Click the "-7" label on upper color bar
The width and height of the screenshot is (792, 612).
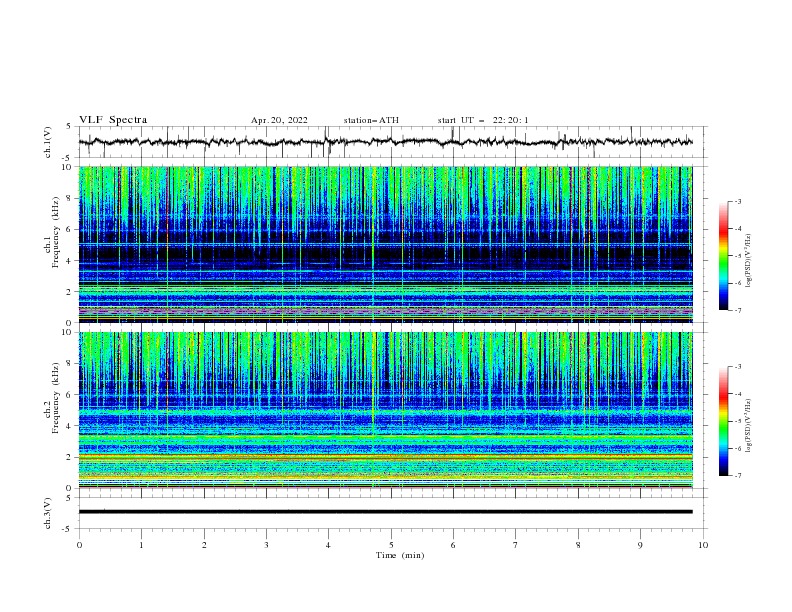737,310
